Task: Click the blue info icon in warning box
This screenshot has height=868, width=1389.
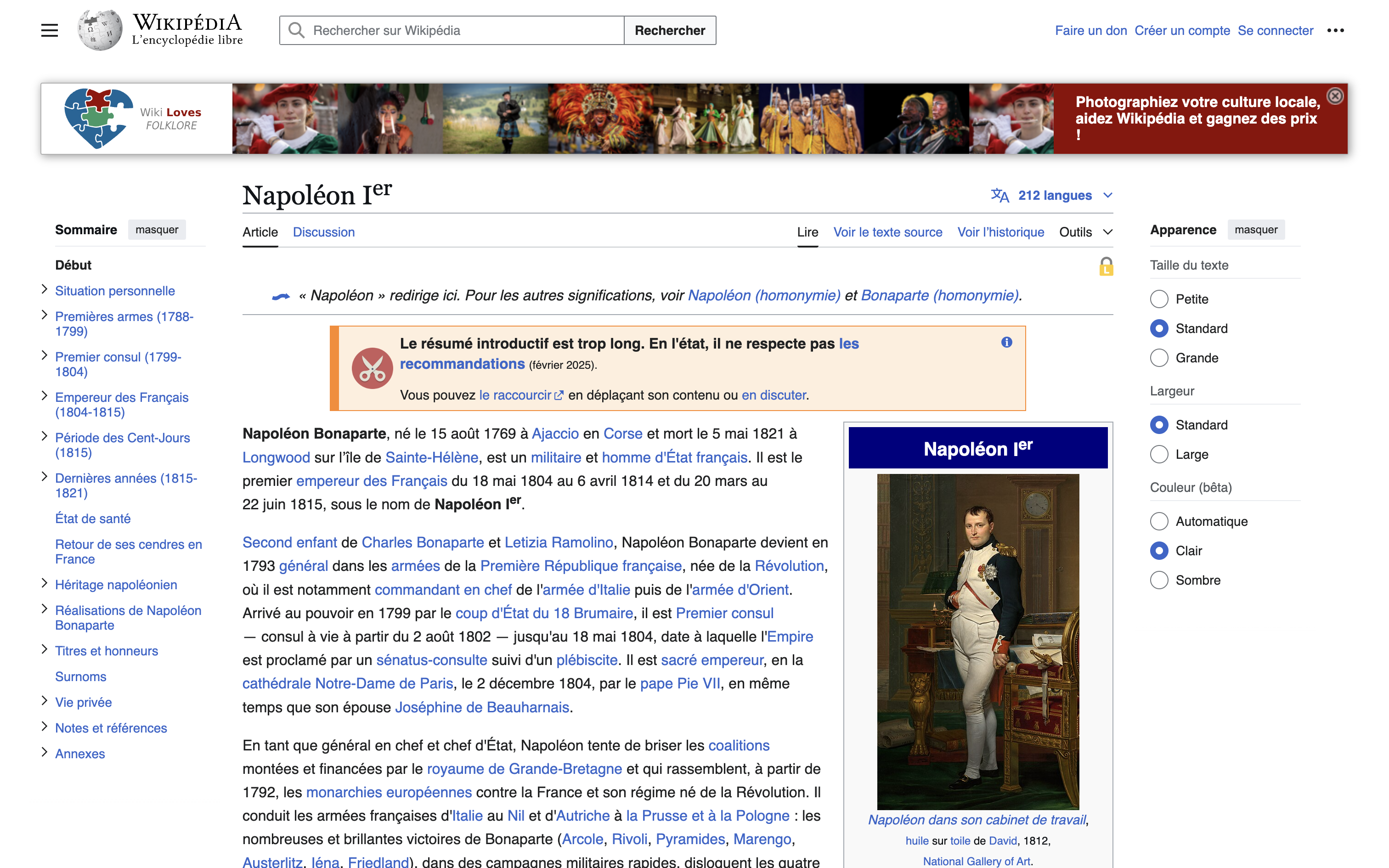Action: coord(1006,342)
